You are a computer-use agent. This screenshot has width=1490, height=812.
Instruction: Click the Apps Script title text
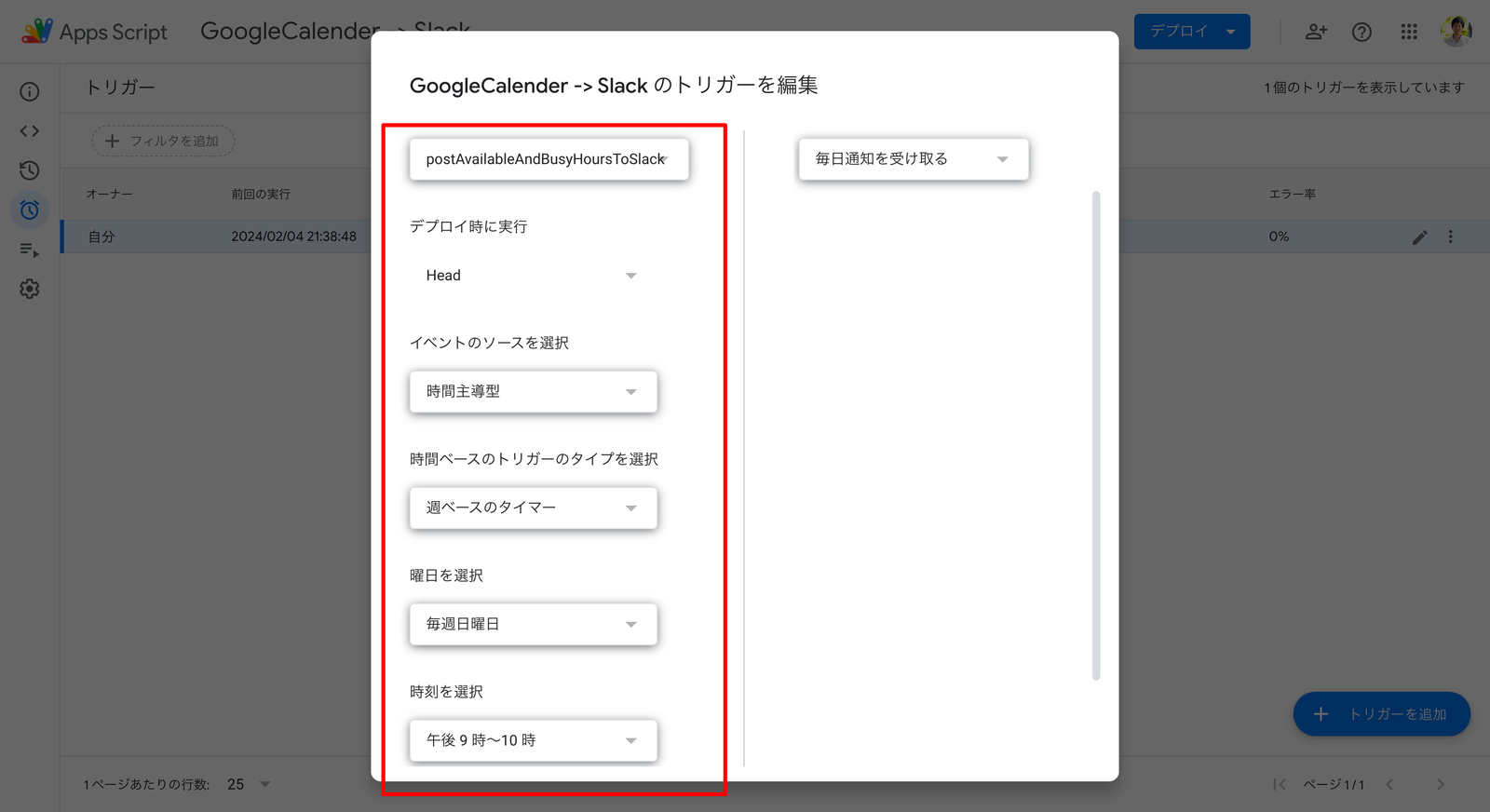tap(114, 32)
